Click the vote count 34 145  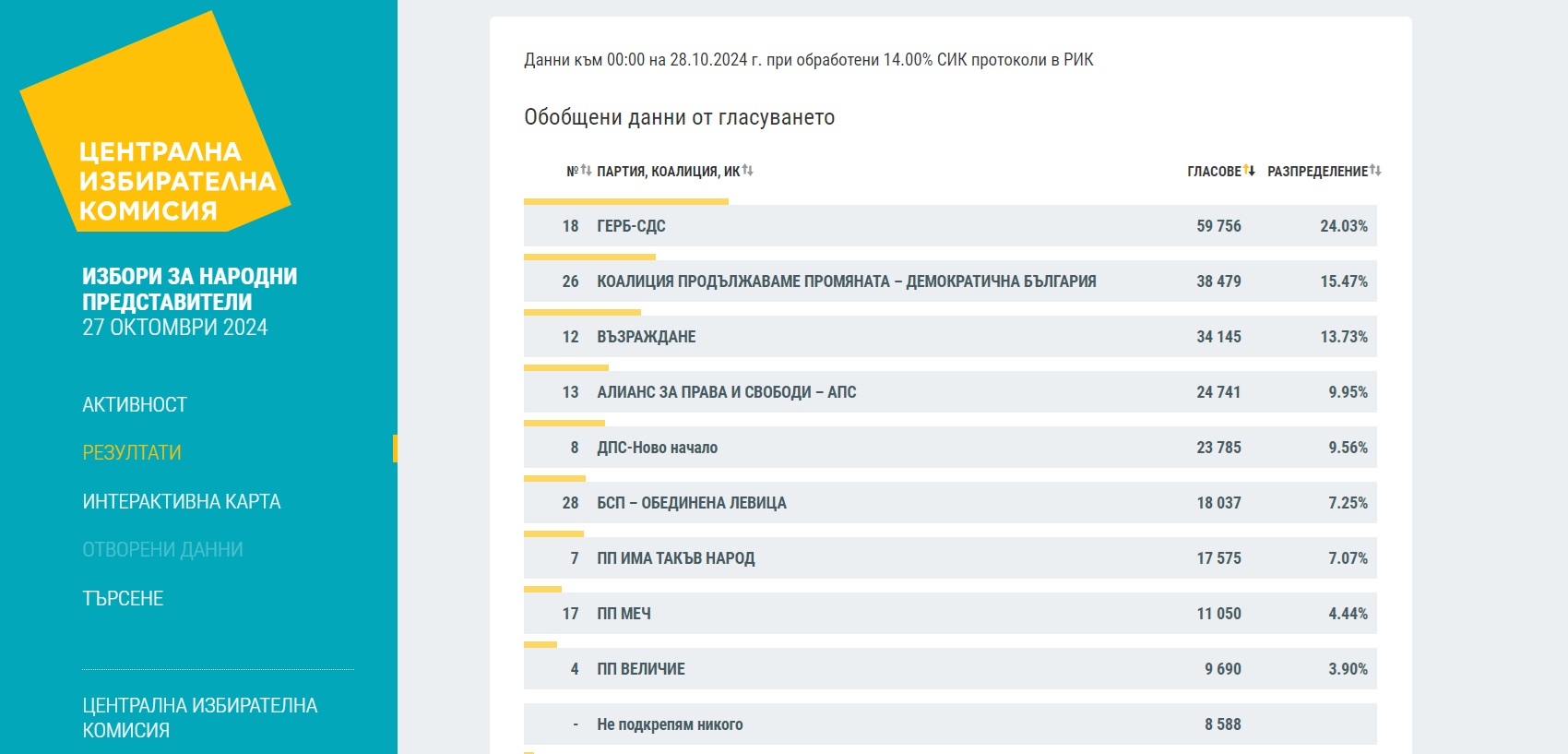1218,337
